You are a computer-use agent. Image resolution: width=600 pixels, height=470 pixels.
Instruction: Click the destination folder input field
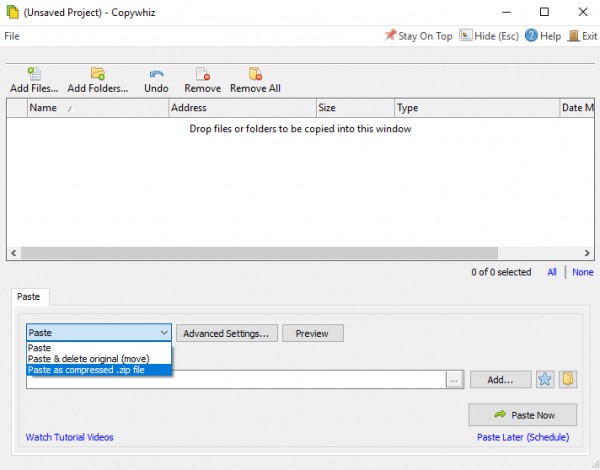pos(236,380)
